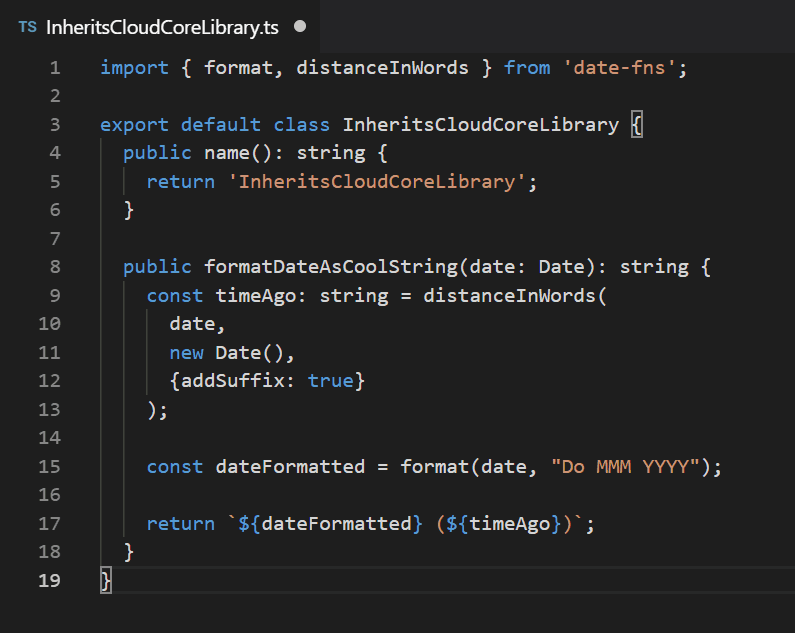Click closing brace on line 19
This screenshot has width=795, height=633.
(x=106, y=580)
